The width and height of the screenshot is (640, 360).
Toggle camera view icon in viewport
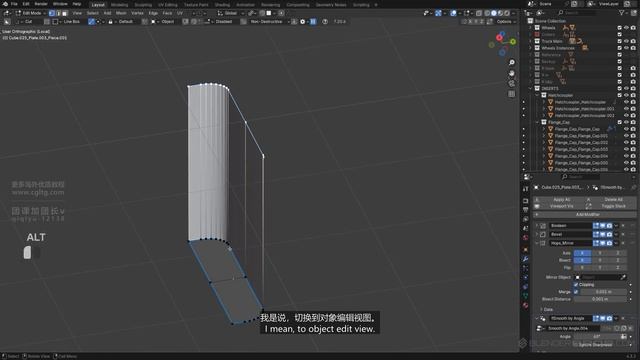click(511, 83)
